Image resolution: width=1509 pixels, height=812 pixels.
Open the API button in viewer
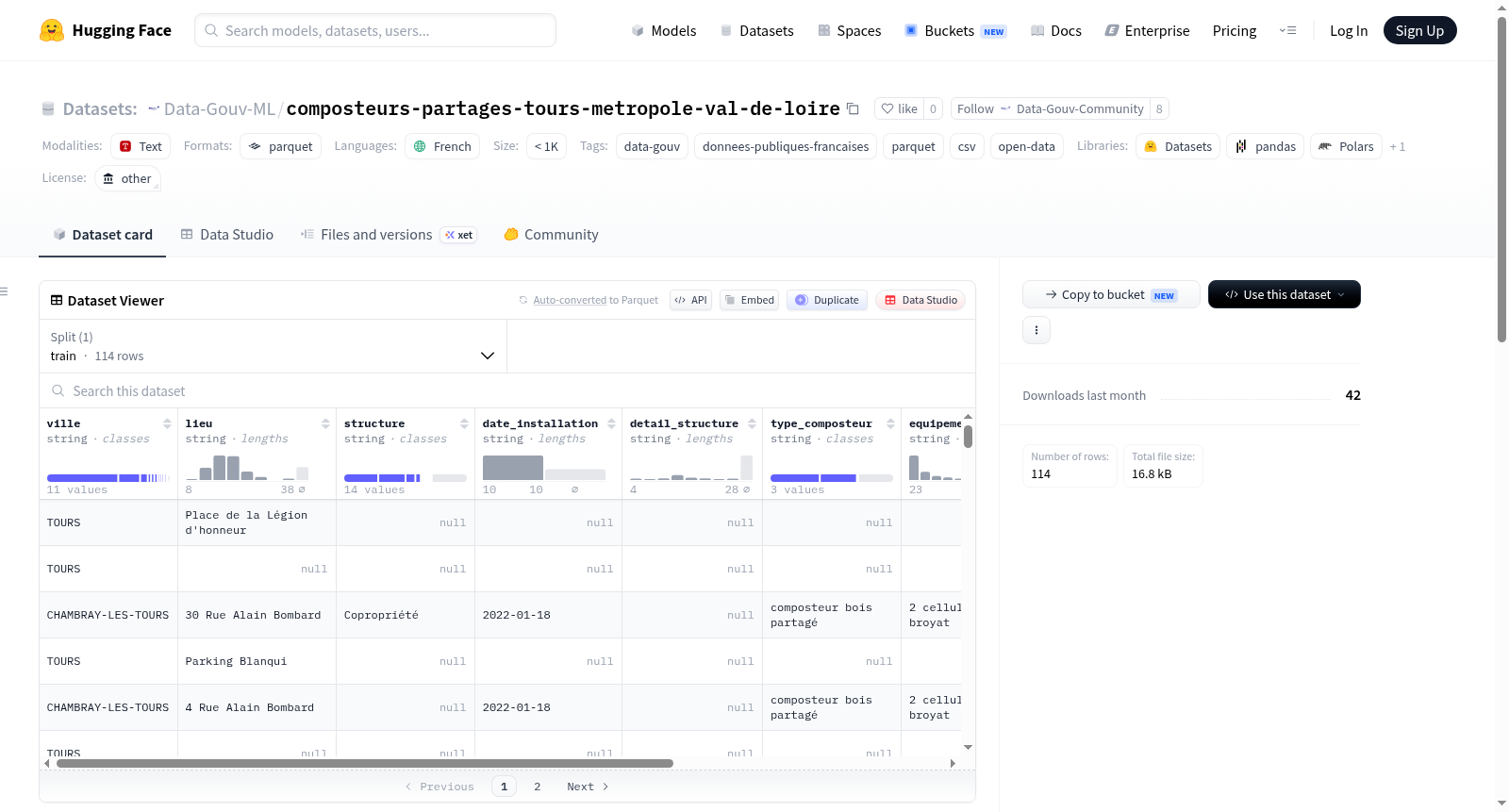(690, 300)
